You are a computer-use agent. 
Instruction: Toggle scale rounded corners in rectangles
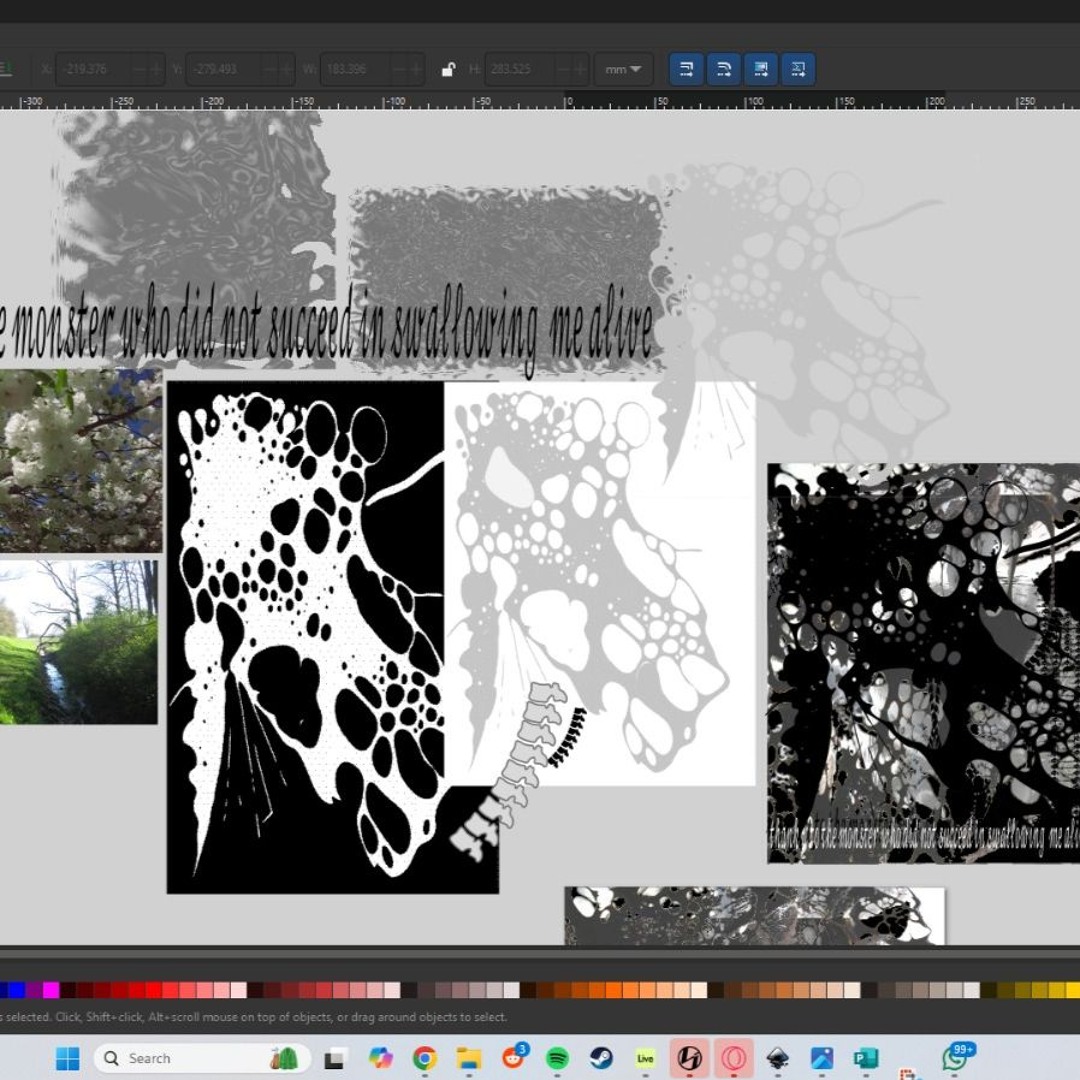724,69
